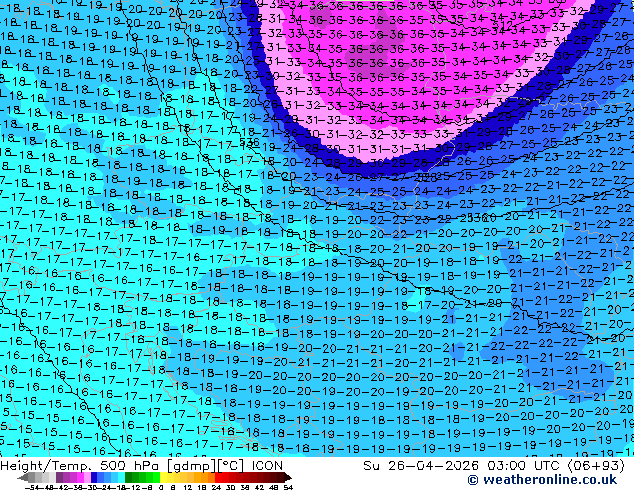
Task: Click the '[°C]' unit label
Action: 231,466
